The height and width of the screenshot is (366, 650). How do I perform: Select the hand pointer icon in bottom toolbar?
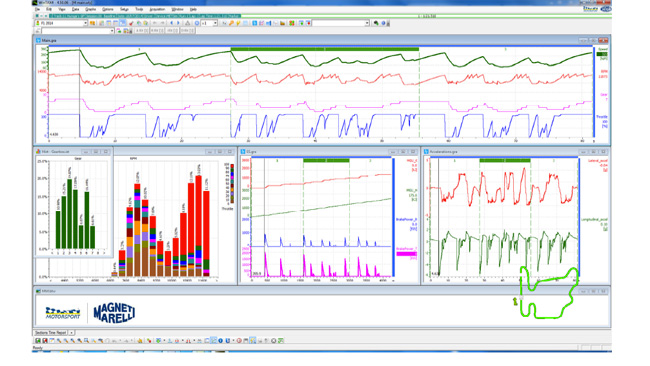pos(140,341)
